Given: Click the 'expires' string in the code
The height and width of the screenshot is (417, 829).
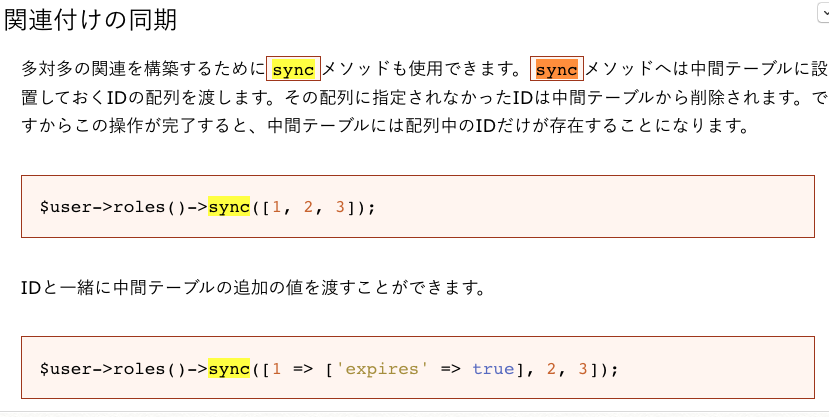Looking at the screenshot, I should [x=382, y=368].
